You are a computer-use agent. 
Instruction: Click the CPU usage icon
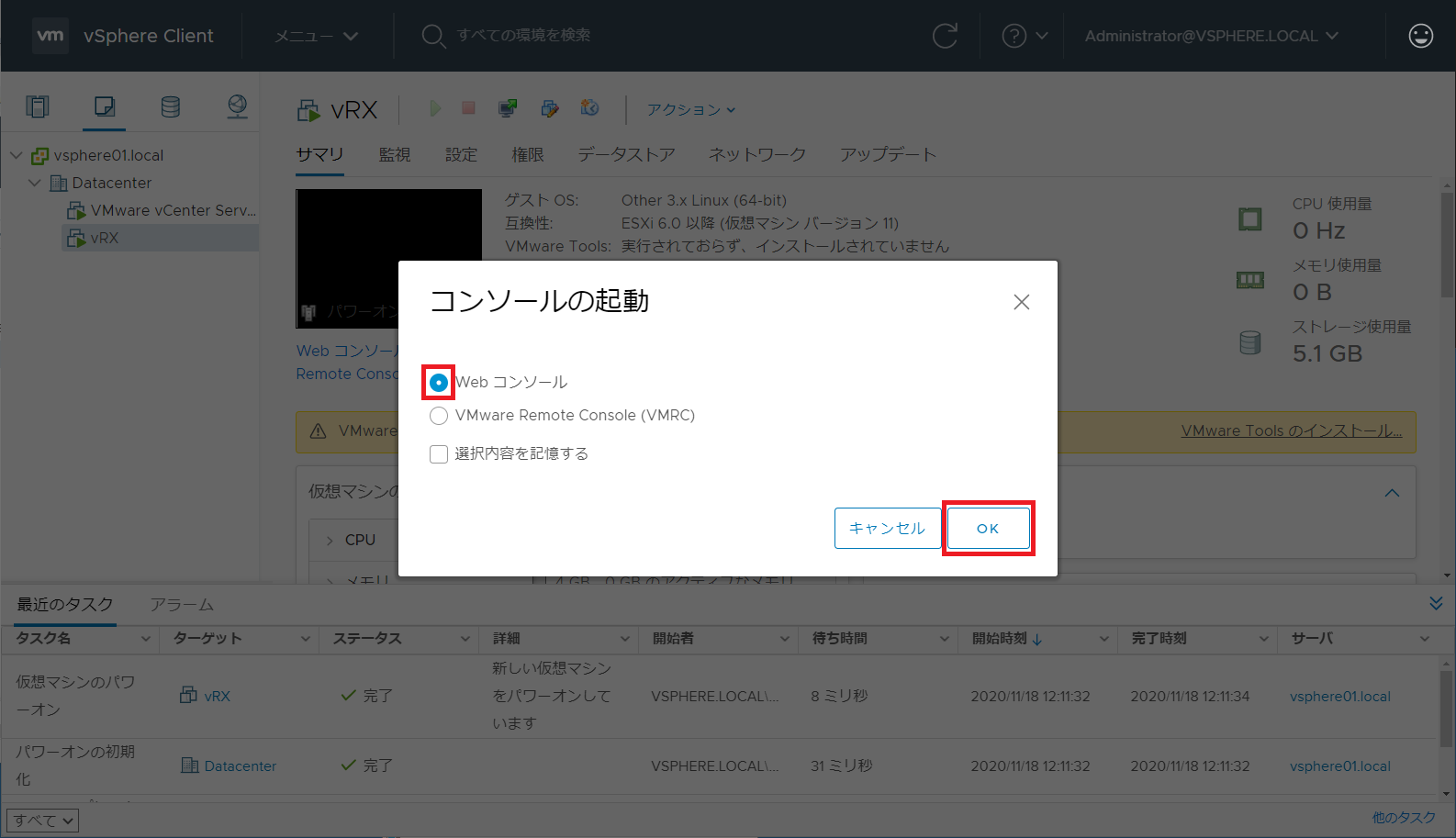pyautogui.click(x=1250, y=219)
